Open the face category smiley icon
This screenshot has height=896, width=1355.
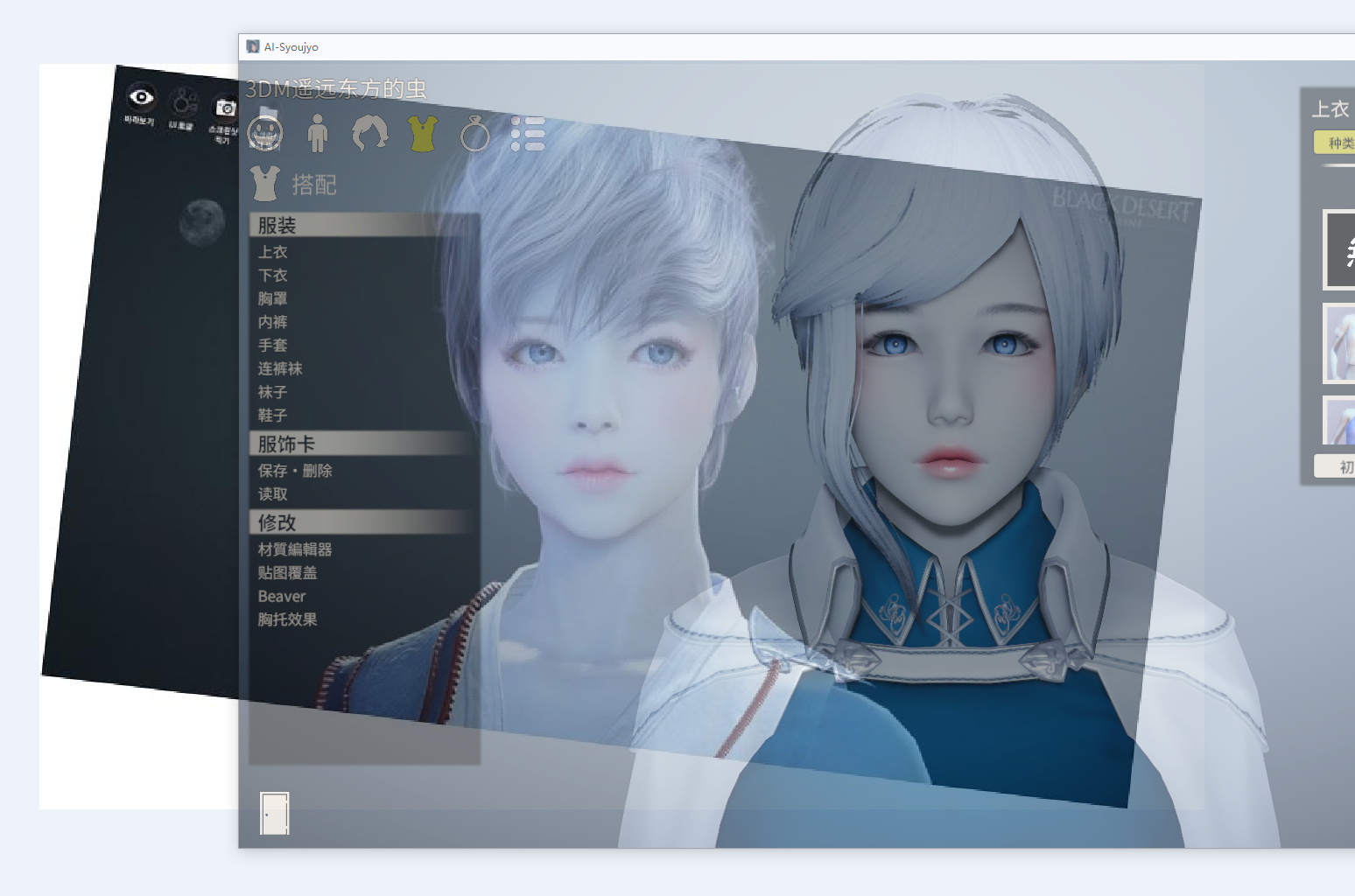(x=264, y=133)
